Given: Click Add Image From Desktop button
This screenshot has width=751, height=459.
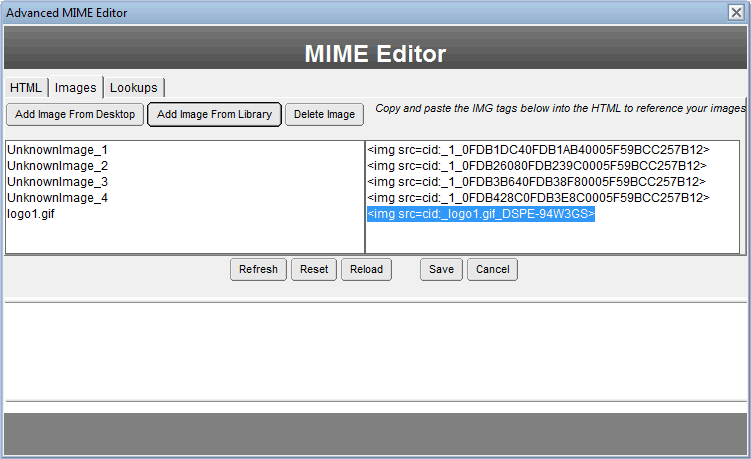Looking at the screenshot, I should coord(75,114).
